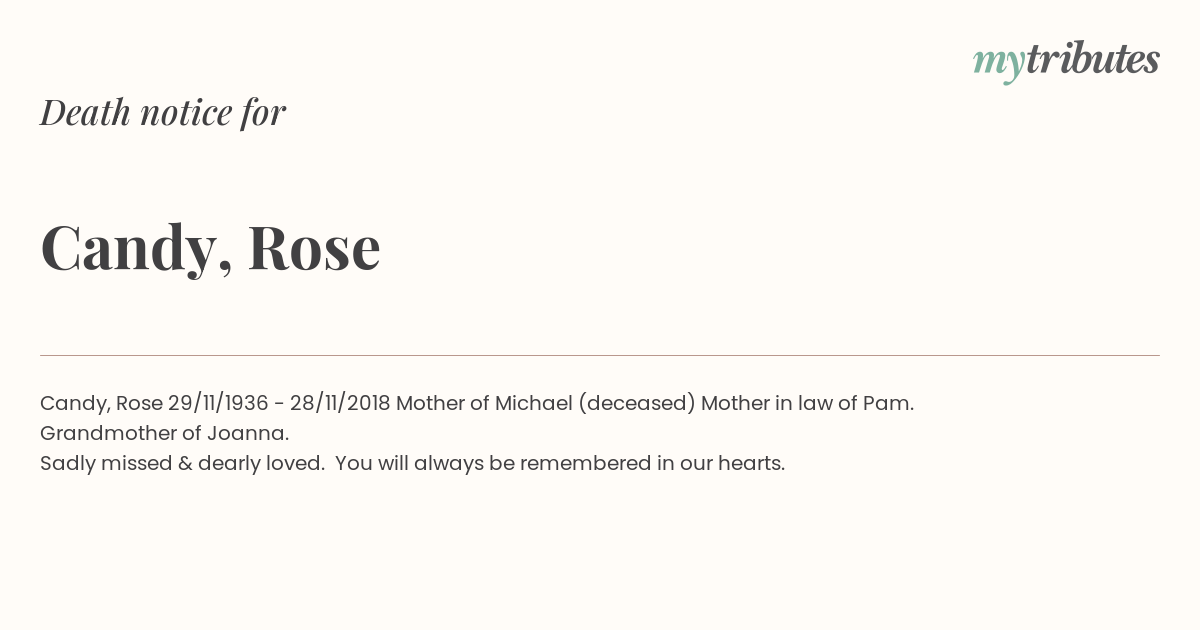Click the "Death notice for" italic heading
The height and width of the screenshot is (630, 1200).
click(x=163, y=112)
